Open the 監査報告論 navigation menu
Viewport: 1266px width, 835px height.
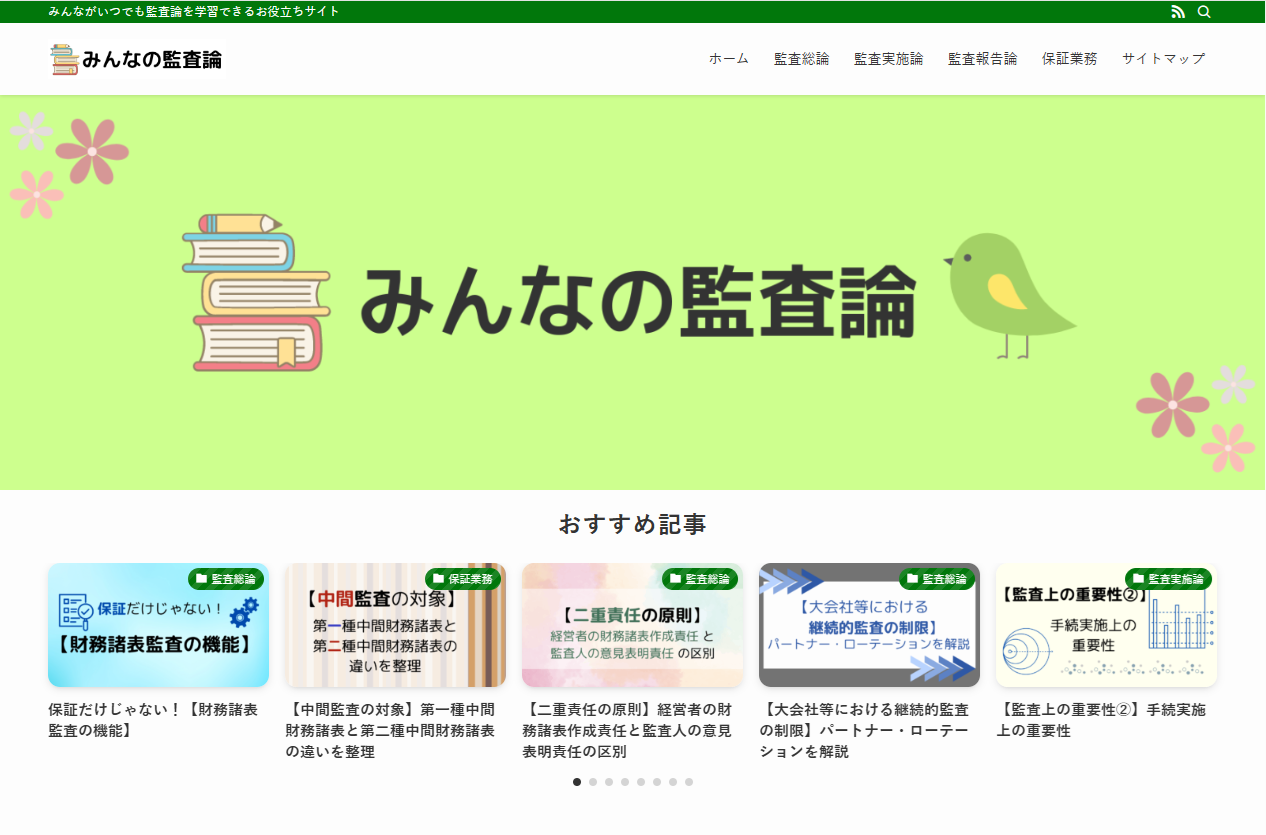click(982, 59)
